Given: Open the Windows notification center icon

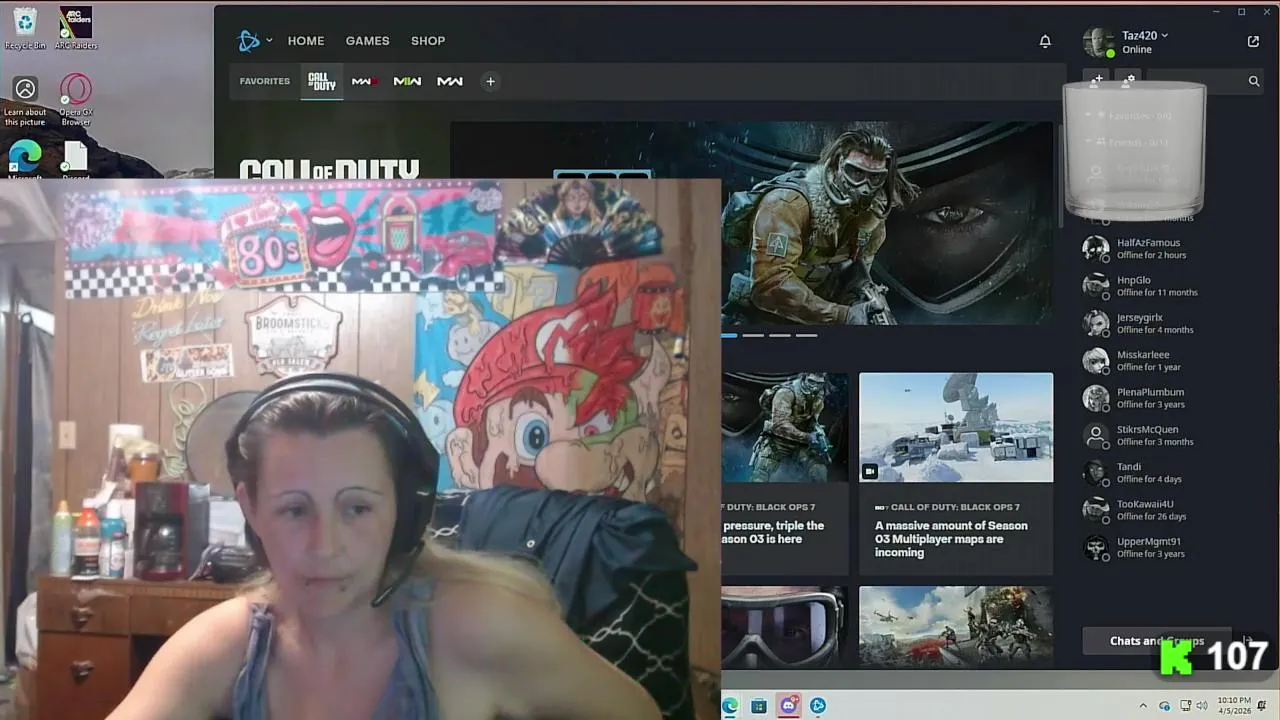Looking at the screenshot, I should pyautogui.click(x=1264, y=706).
